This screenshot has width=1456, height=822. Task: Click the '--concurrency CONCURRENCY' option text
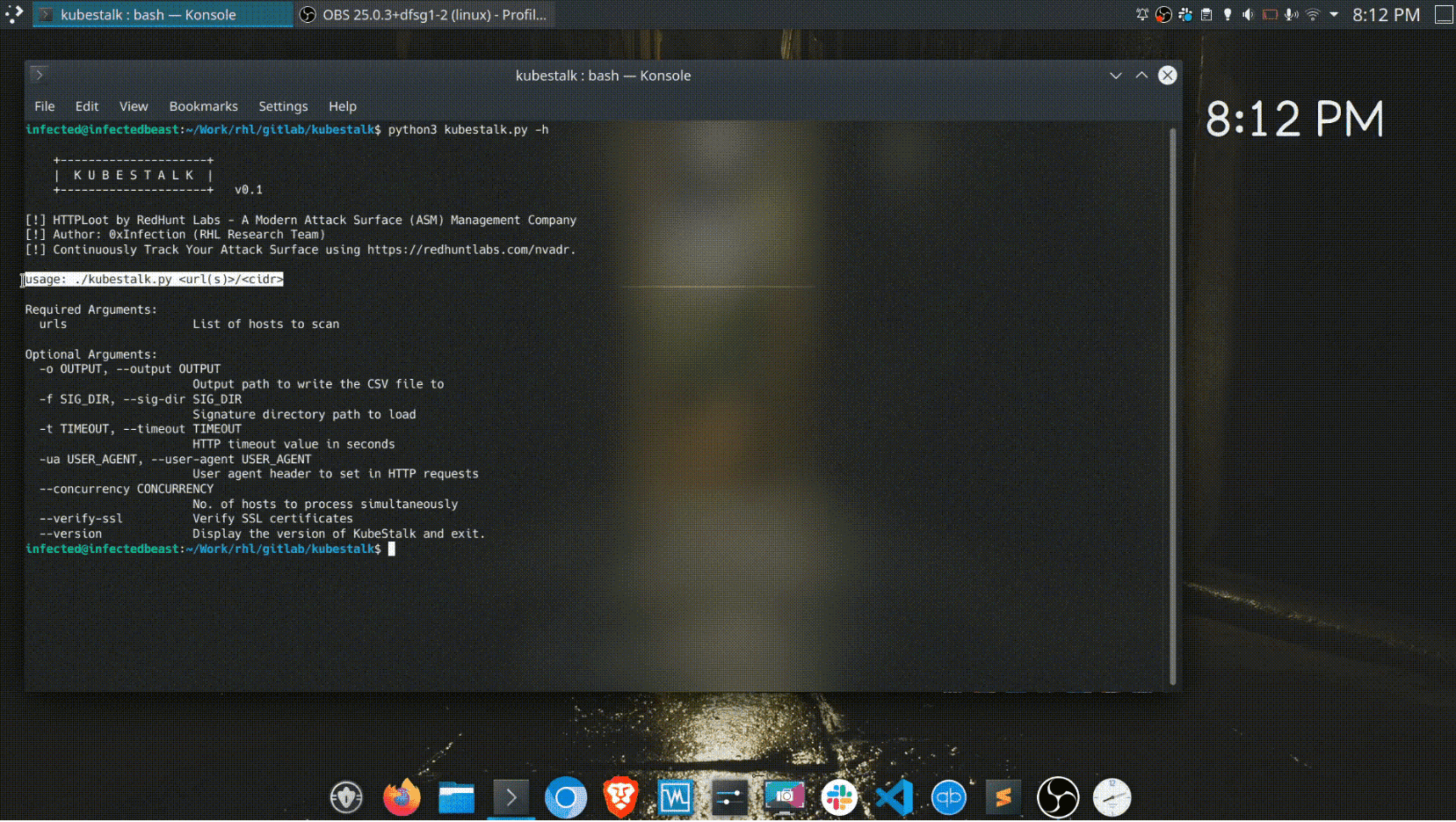[x=127, y=489]
